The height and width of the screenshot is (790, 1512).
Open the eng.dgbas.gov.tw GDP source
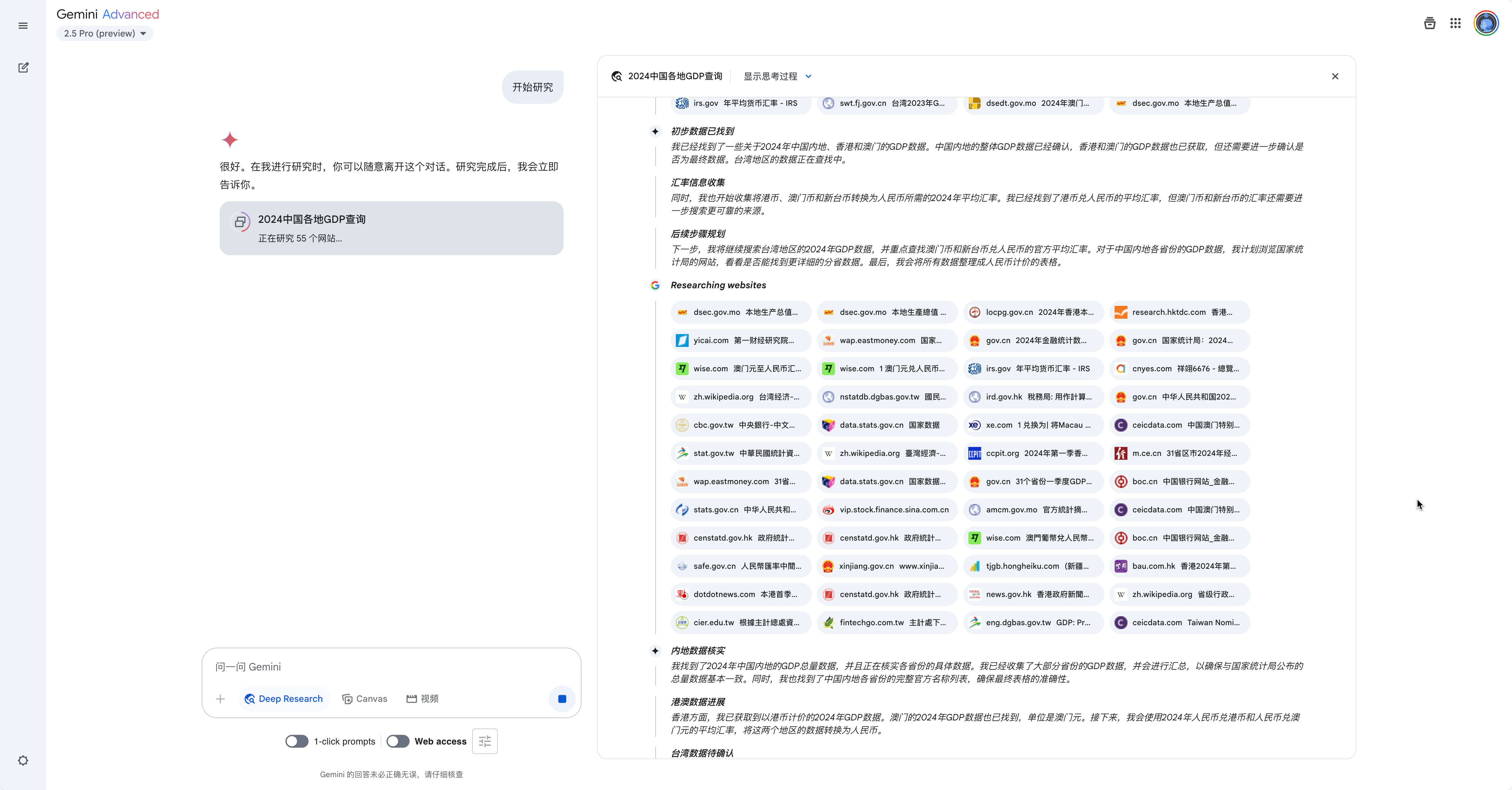[x=1033, y=622]
